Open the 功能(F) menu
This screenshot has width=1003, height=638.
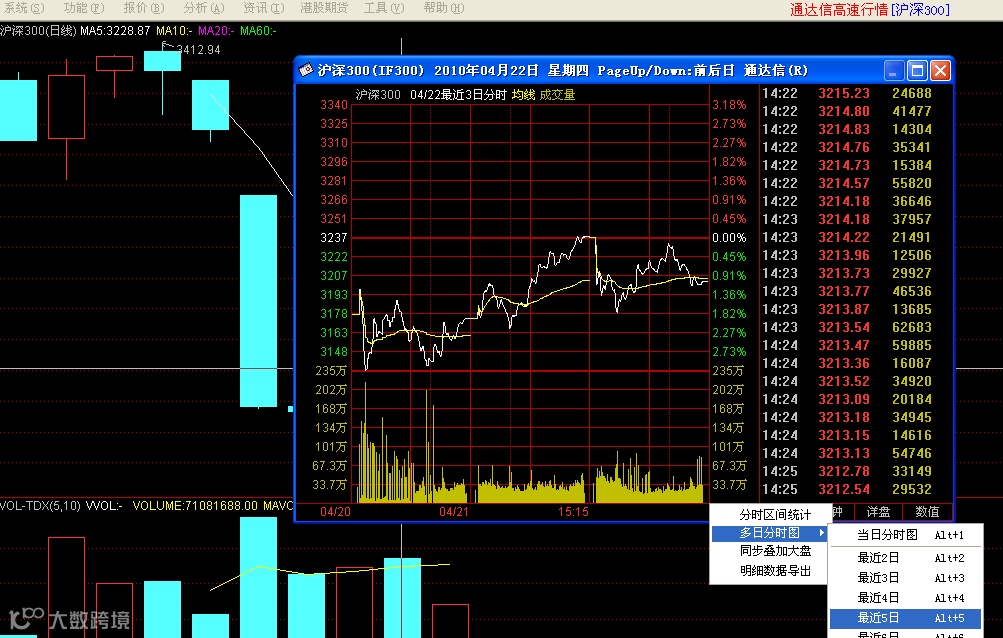click(x=83, y=8)
